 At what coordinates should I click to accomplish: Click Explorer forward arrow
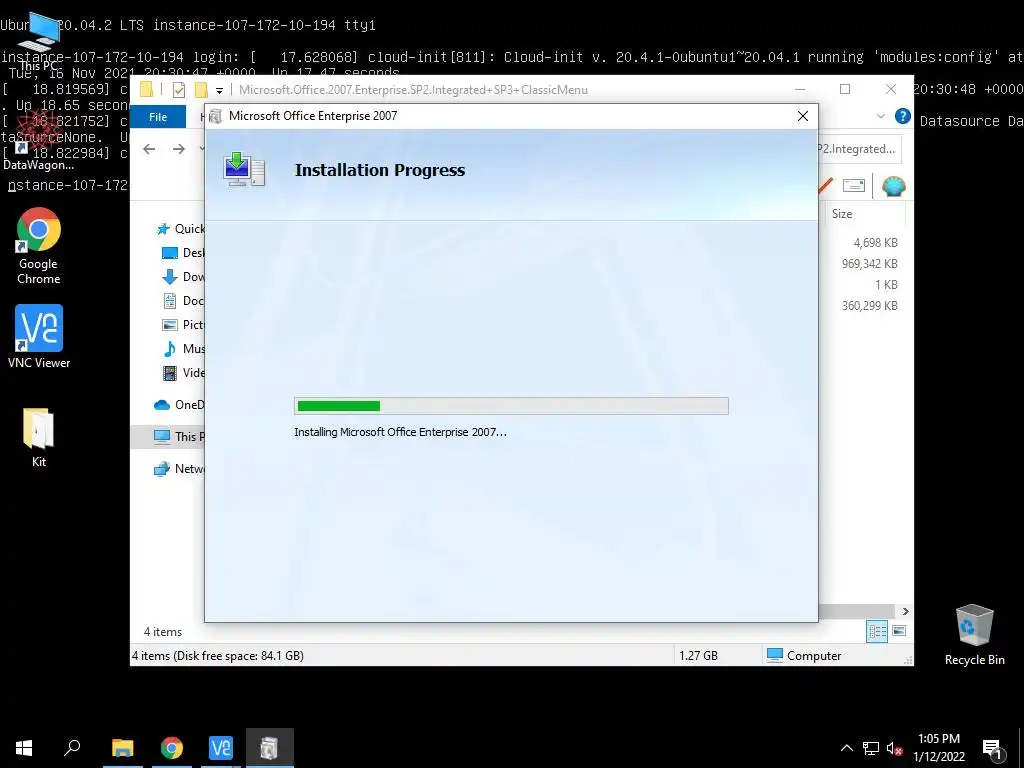(178, 149)
